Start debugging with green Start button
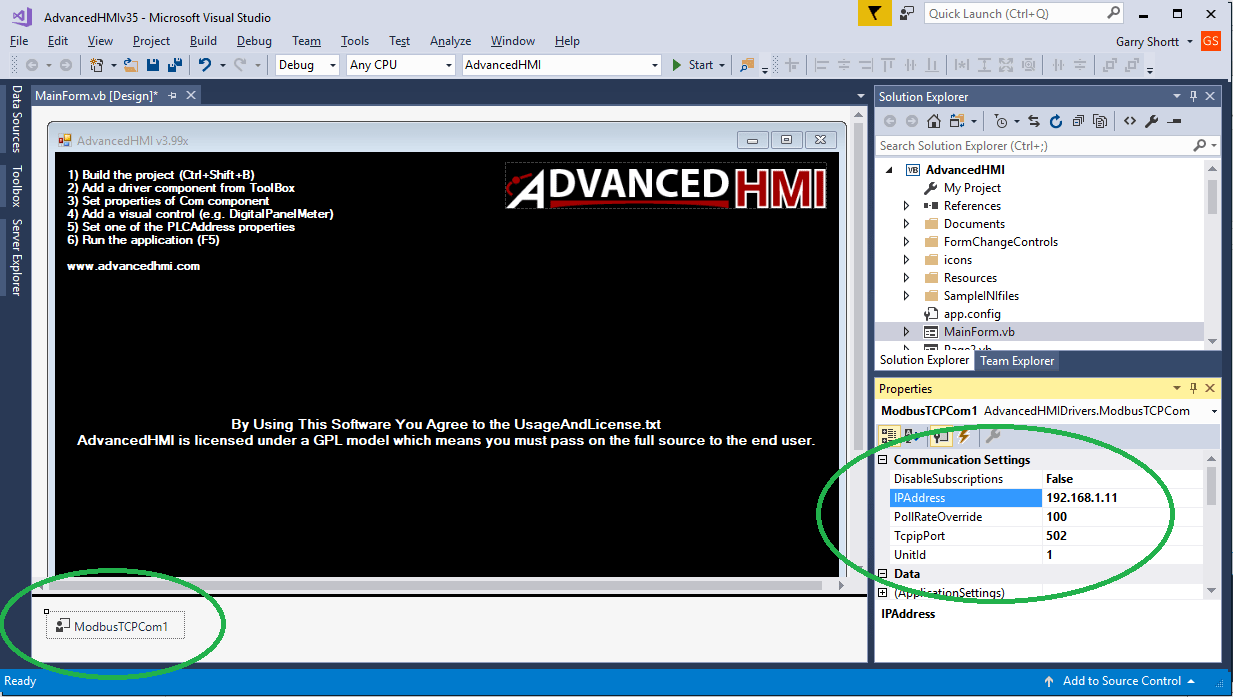This screenshot has width=1233, height=697. click(692, 65)
